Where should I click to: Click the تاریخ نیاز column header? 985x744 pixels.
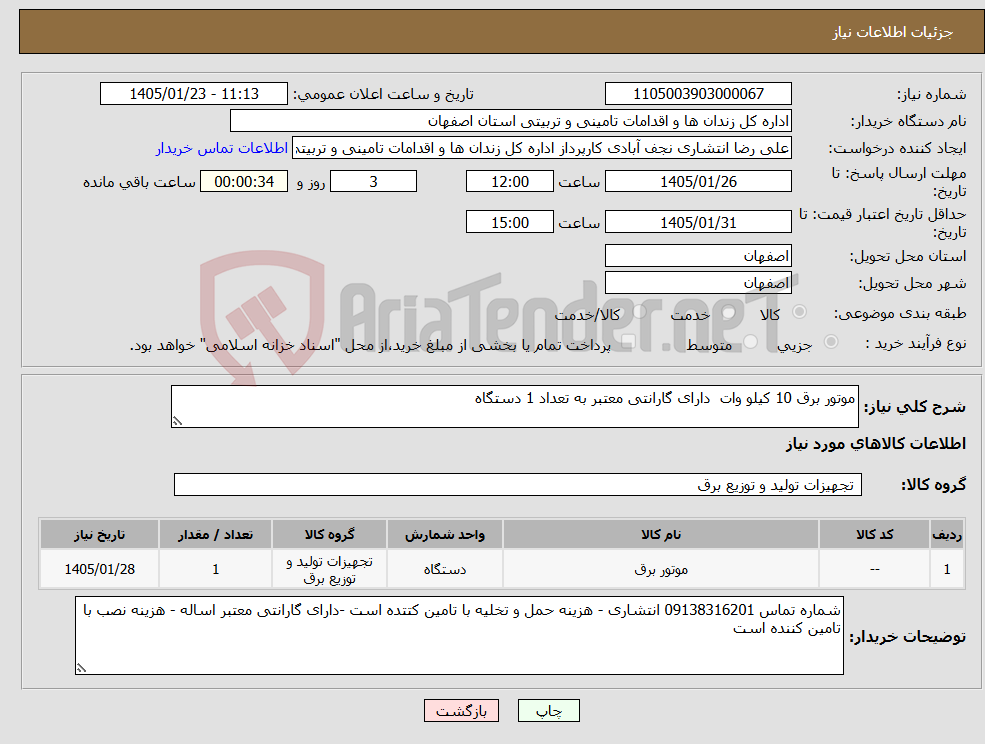[x=99, y=534]
